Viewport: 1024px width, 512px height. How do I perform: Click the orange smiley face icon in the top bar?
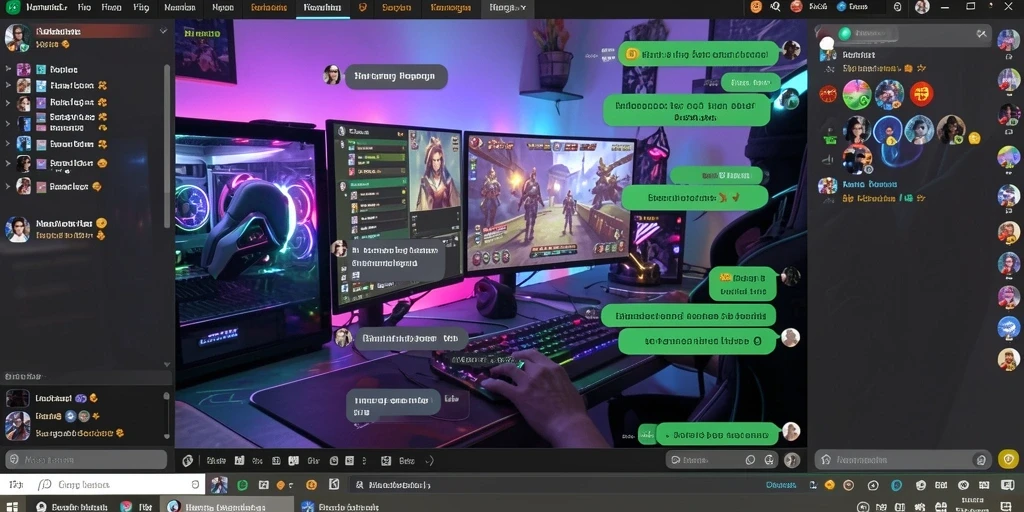(x=756, y=7)
